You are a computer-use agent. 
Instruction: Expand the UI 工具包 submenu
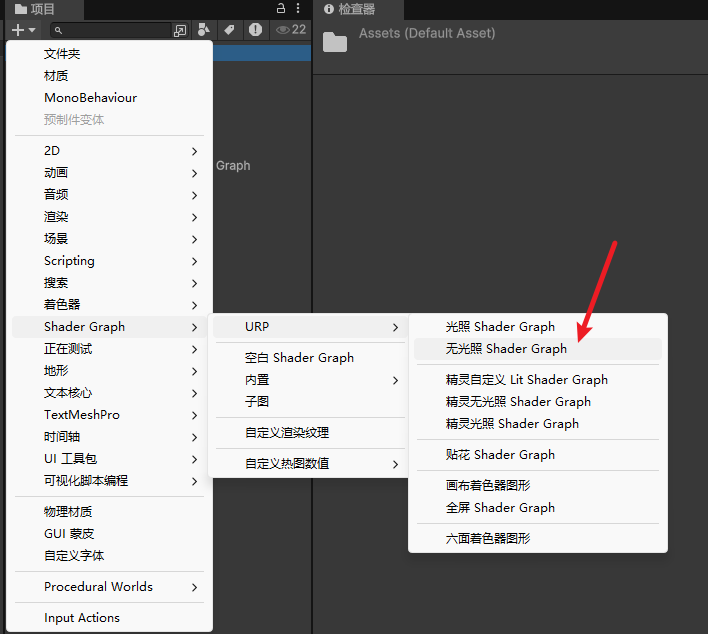[109, 459]
